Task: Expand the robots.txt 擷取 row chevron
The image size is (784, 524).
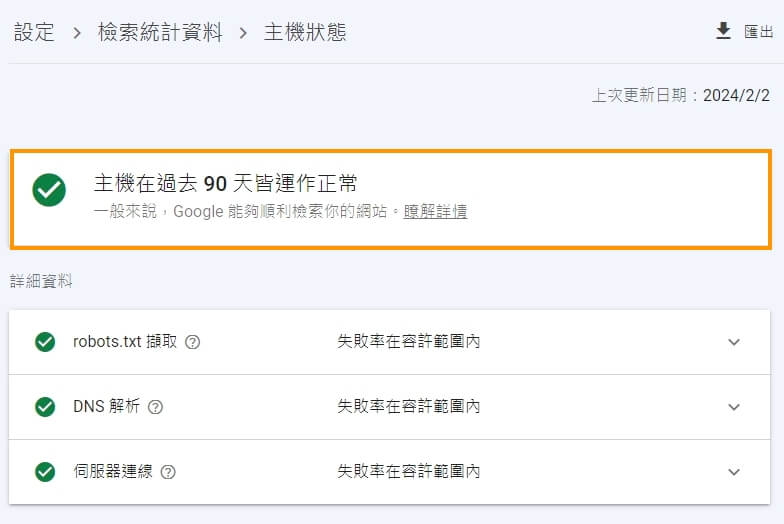Action: [x=734, y=342]
